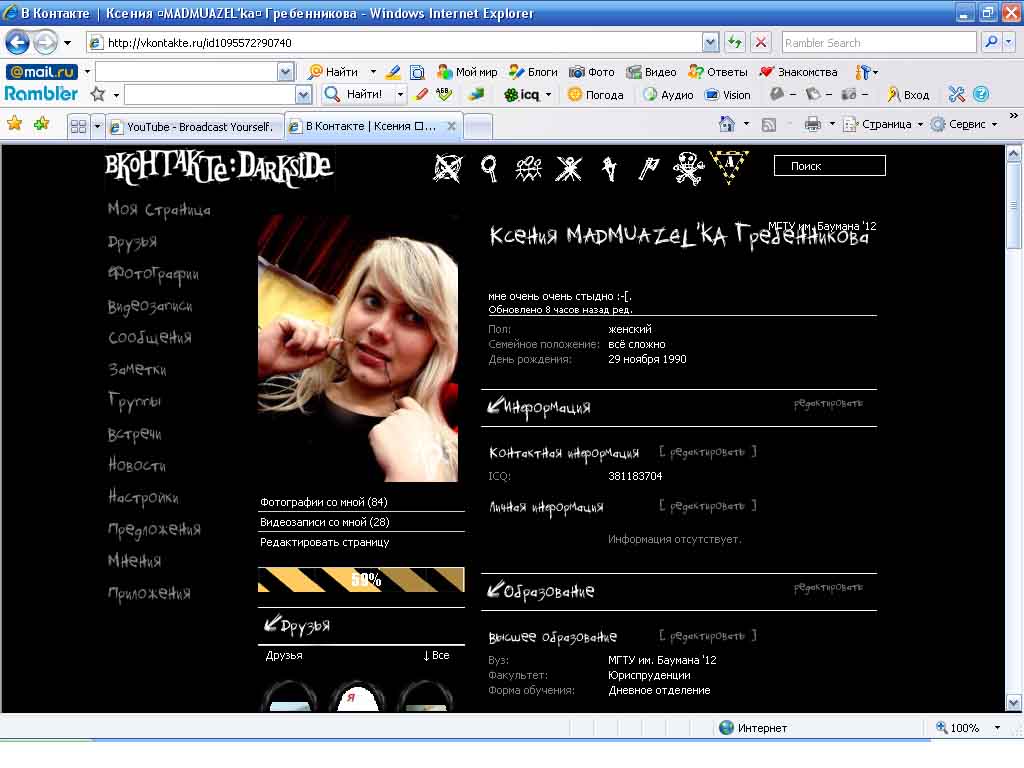Image resolution: width=1024 pixels, height=768 pixels.
Task: Open Группы in sidebar menu
Action: click(135, 401)
